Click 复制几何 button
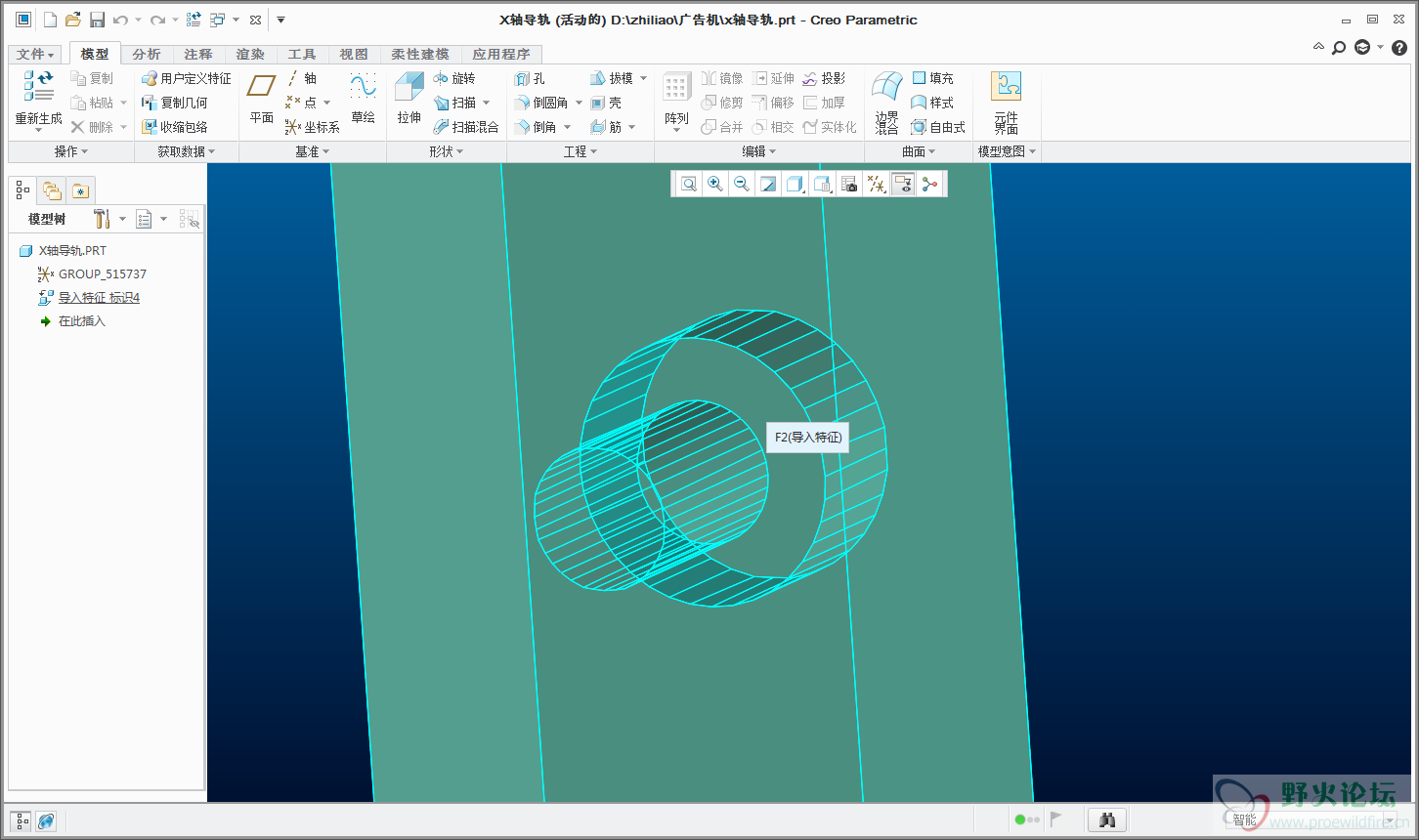1419x840 pixels. click(175, 103)
